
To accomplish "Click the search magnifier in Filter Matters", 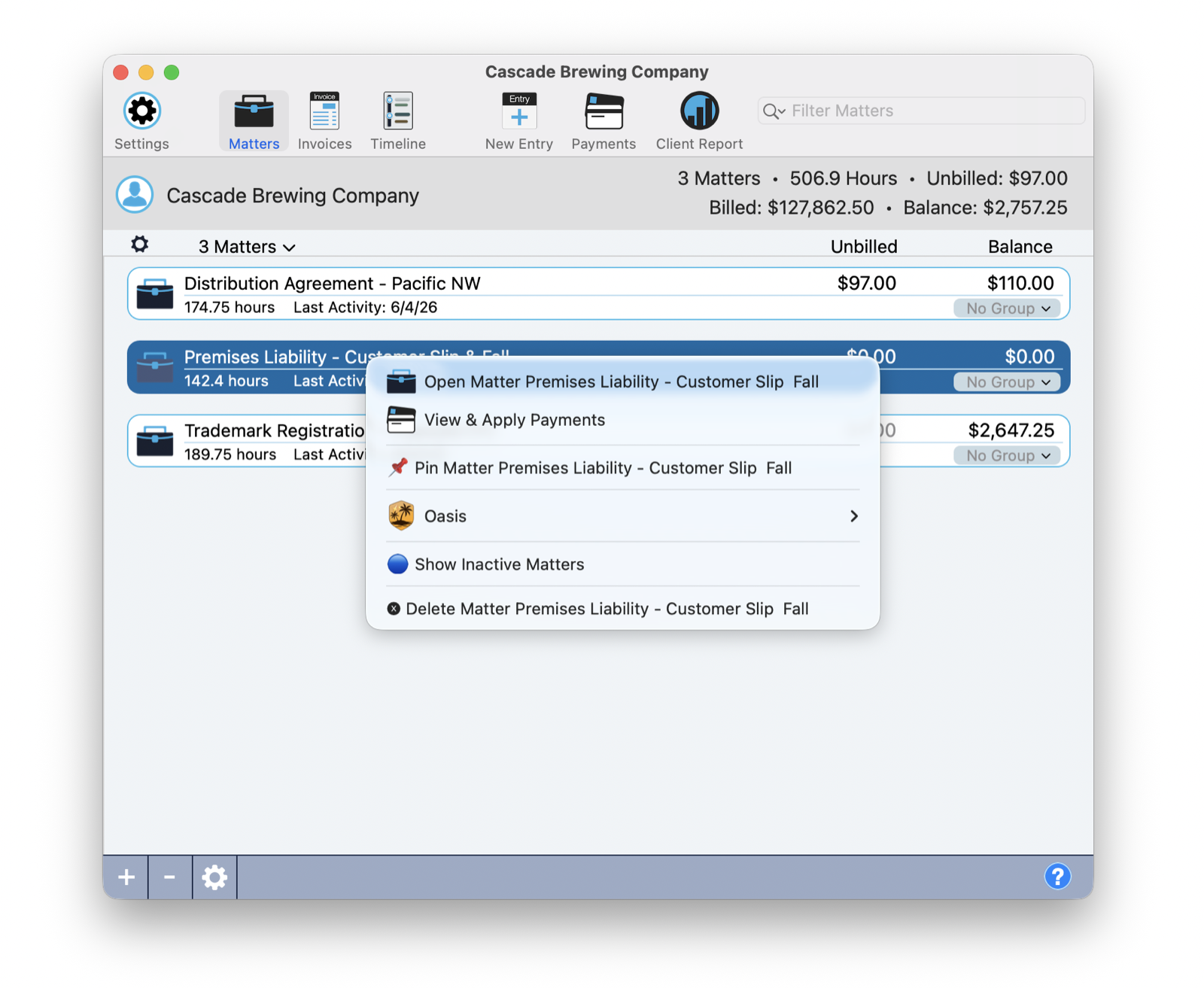I will point(773,111).
